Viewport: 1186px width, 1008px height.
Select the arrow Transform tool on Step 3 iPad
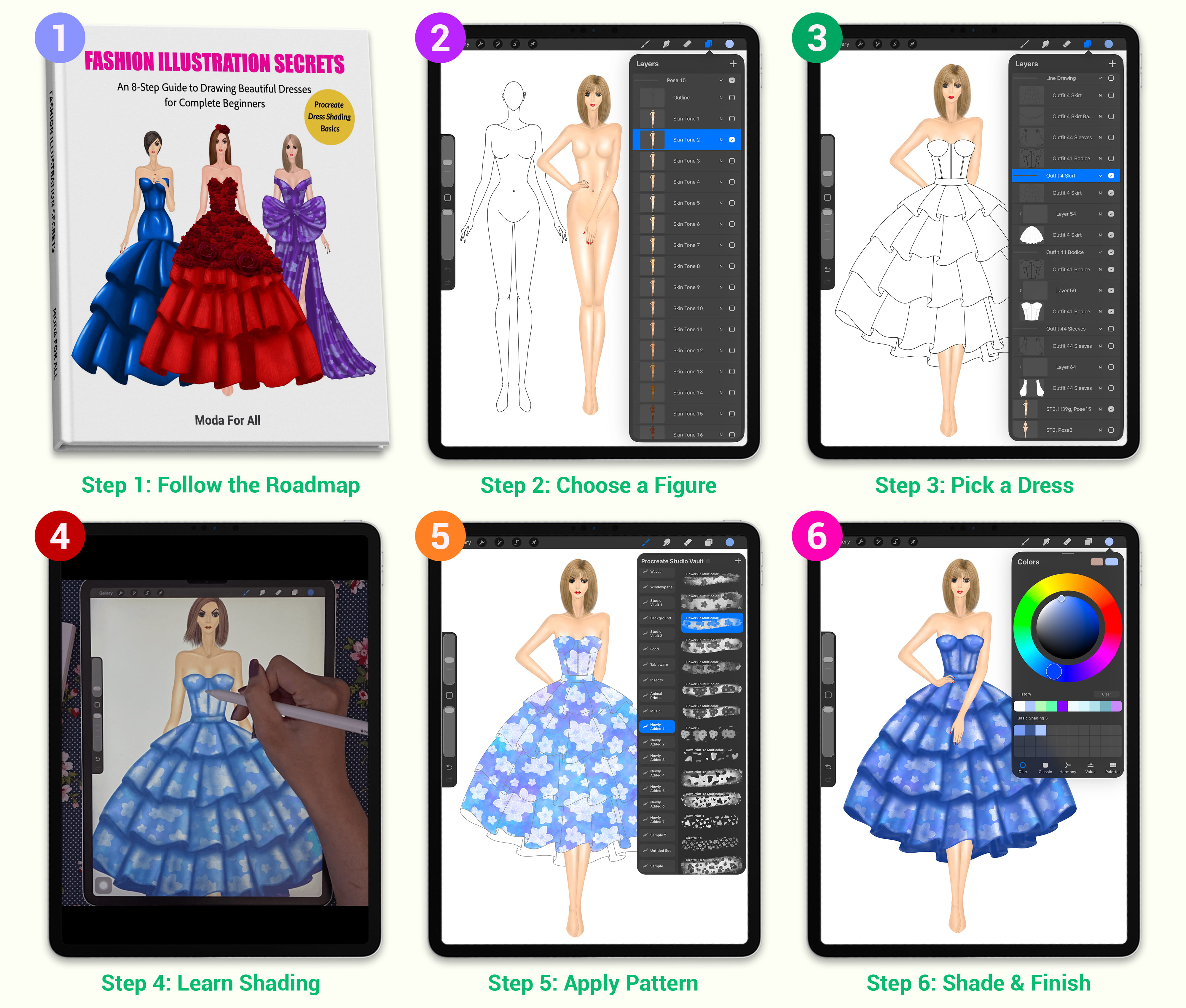pos(912,44)
